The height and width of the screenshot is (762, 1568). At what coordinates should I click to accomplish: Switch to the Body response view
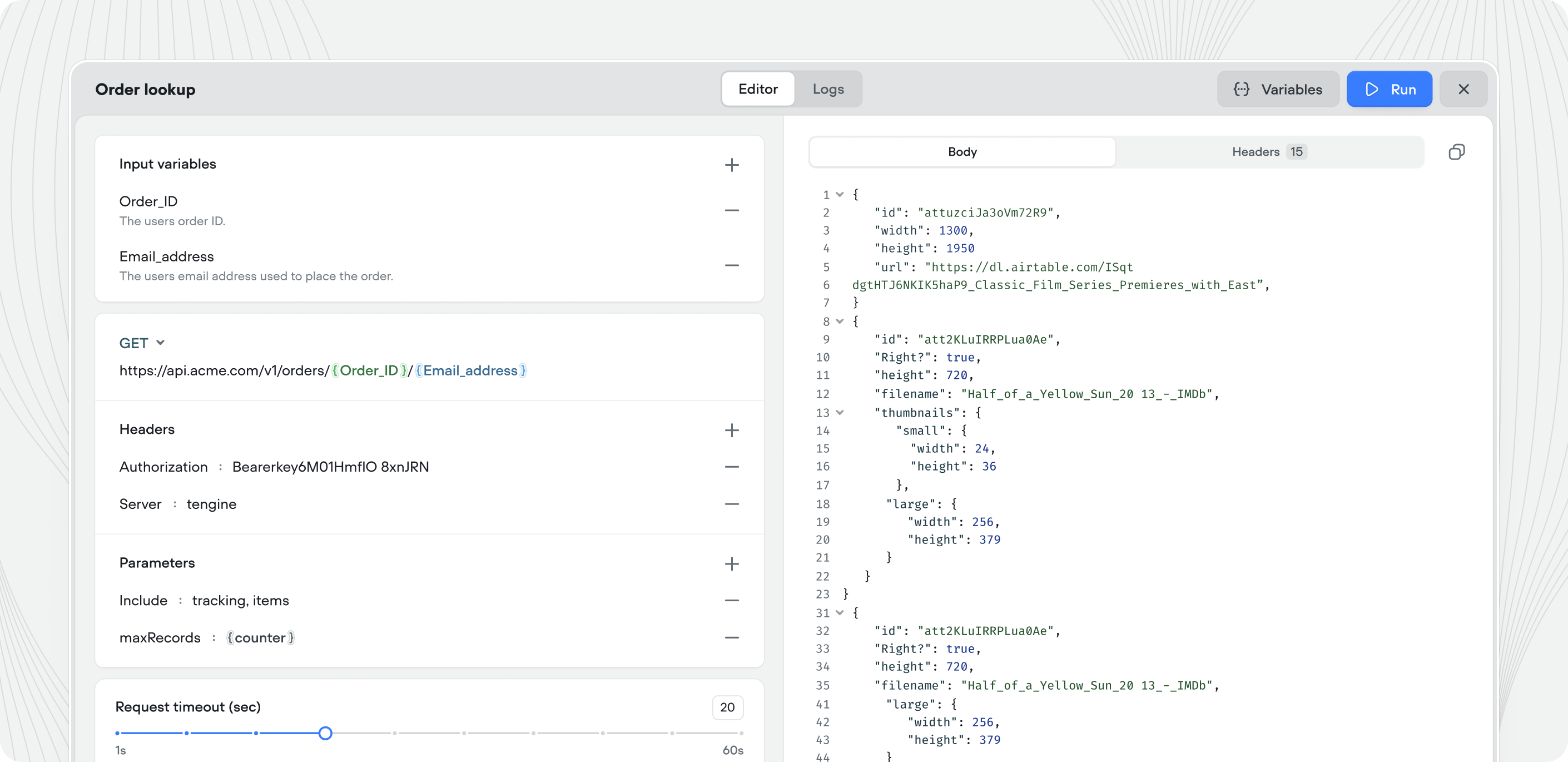pos(961,152)
